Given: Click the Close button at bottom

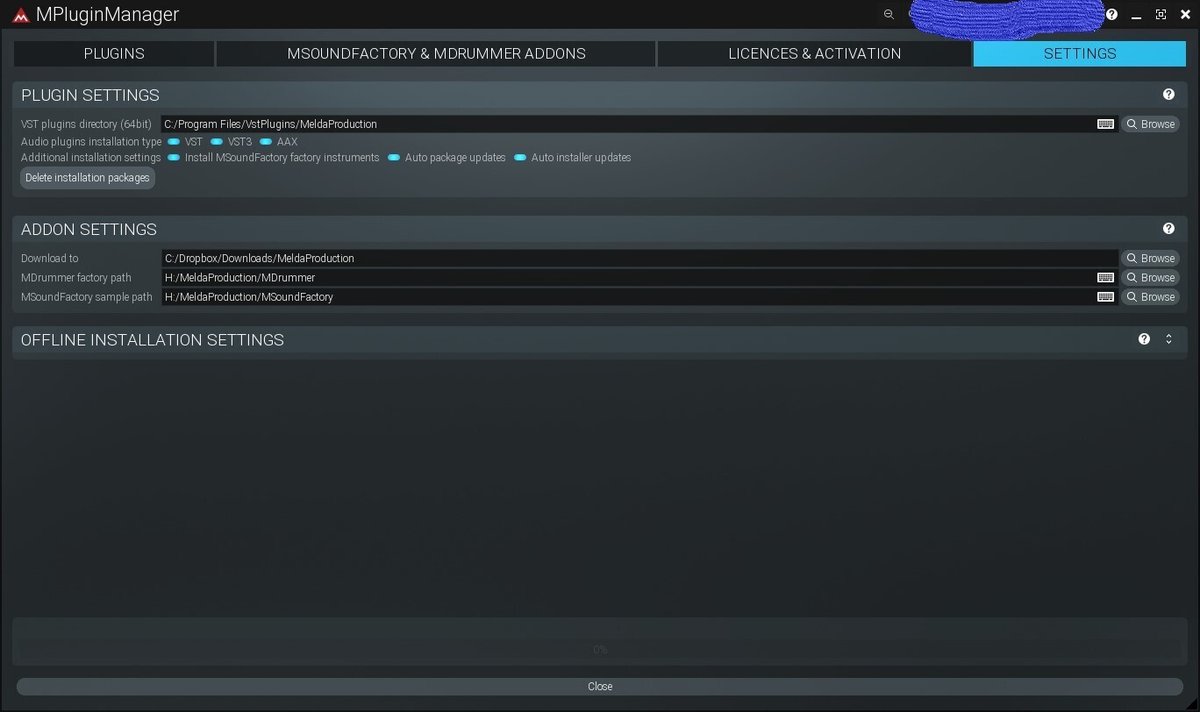Looking at the screenshot, I should pyautogui.click(x=600, y=686).
